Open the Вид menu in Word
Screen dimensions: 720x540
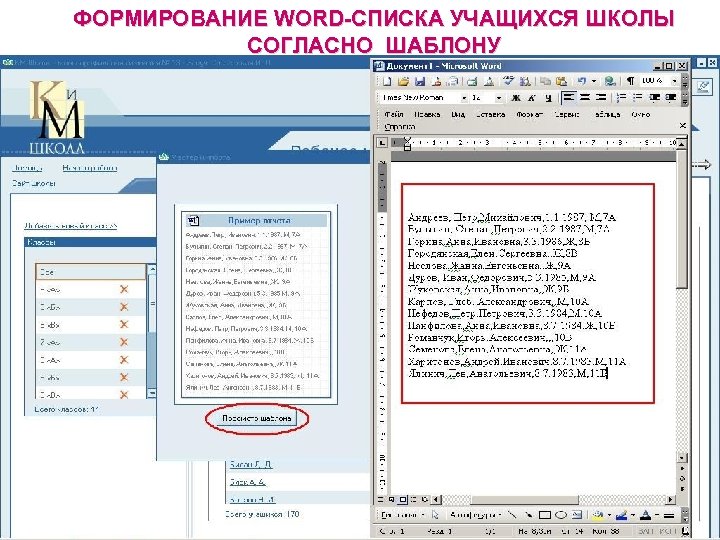pyautogui.click(x=458, y=114)
